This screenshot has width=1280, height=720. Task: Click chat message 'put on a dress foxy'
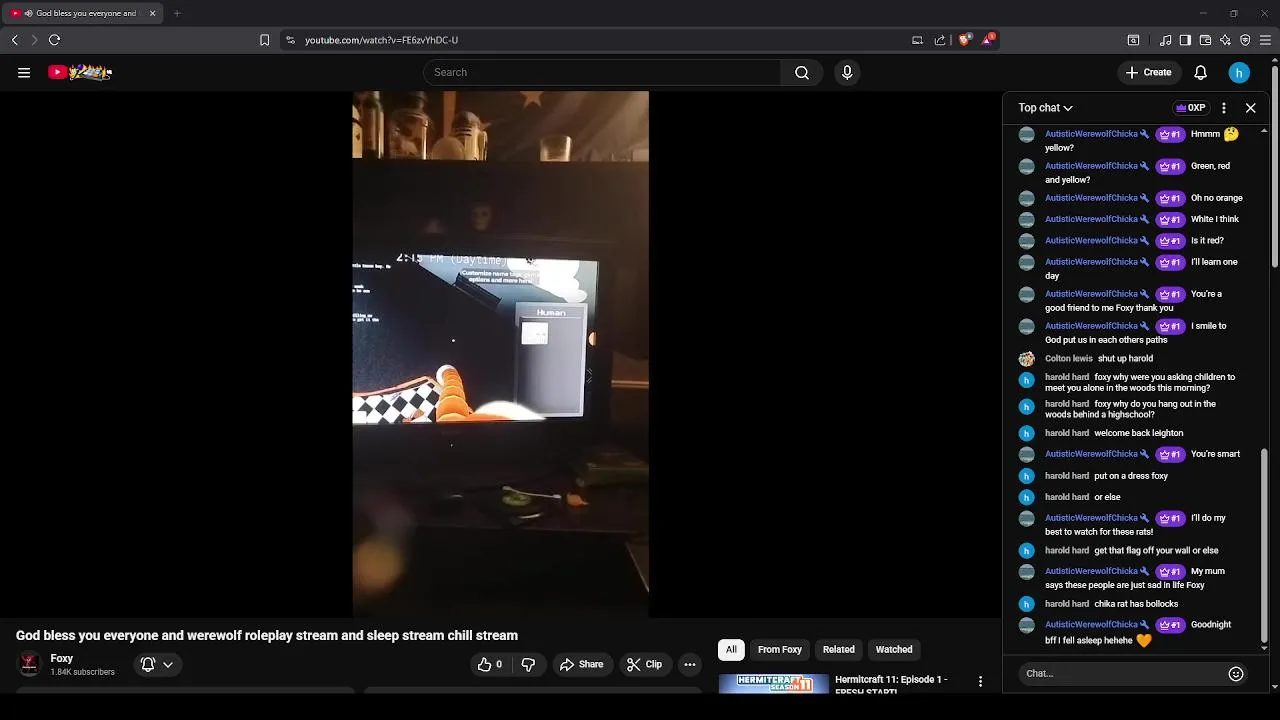[x=1131, y=476]
